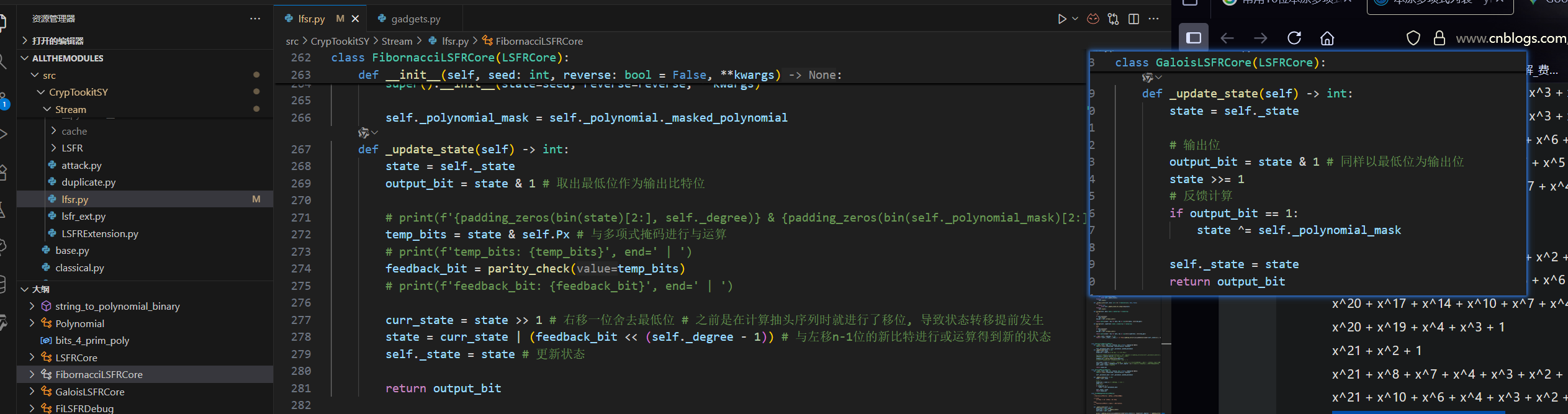Expand the cache folder in the explorer

(x=74, y=131)
